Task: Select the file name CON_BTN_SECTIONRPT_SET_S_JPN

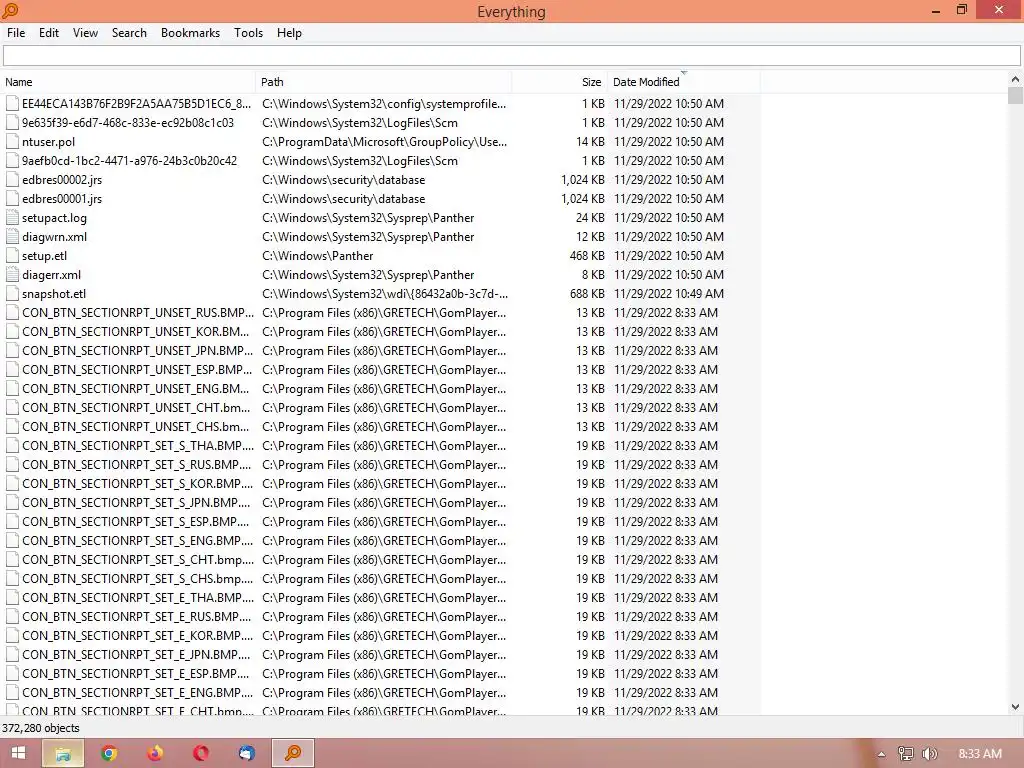Action: pos(136,503)
